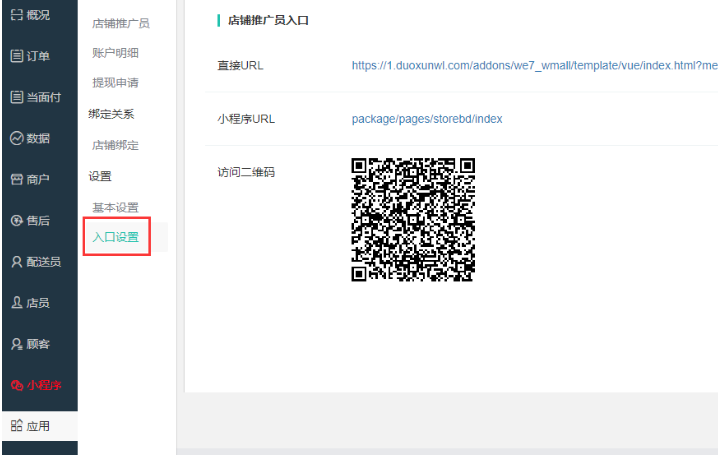Open 配送员 section

tap(44, 262)
